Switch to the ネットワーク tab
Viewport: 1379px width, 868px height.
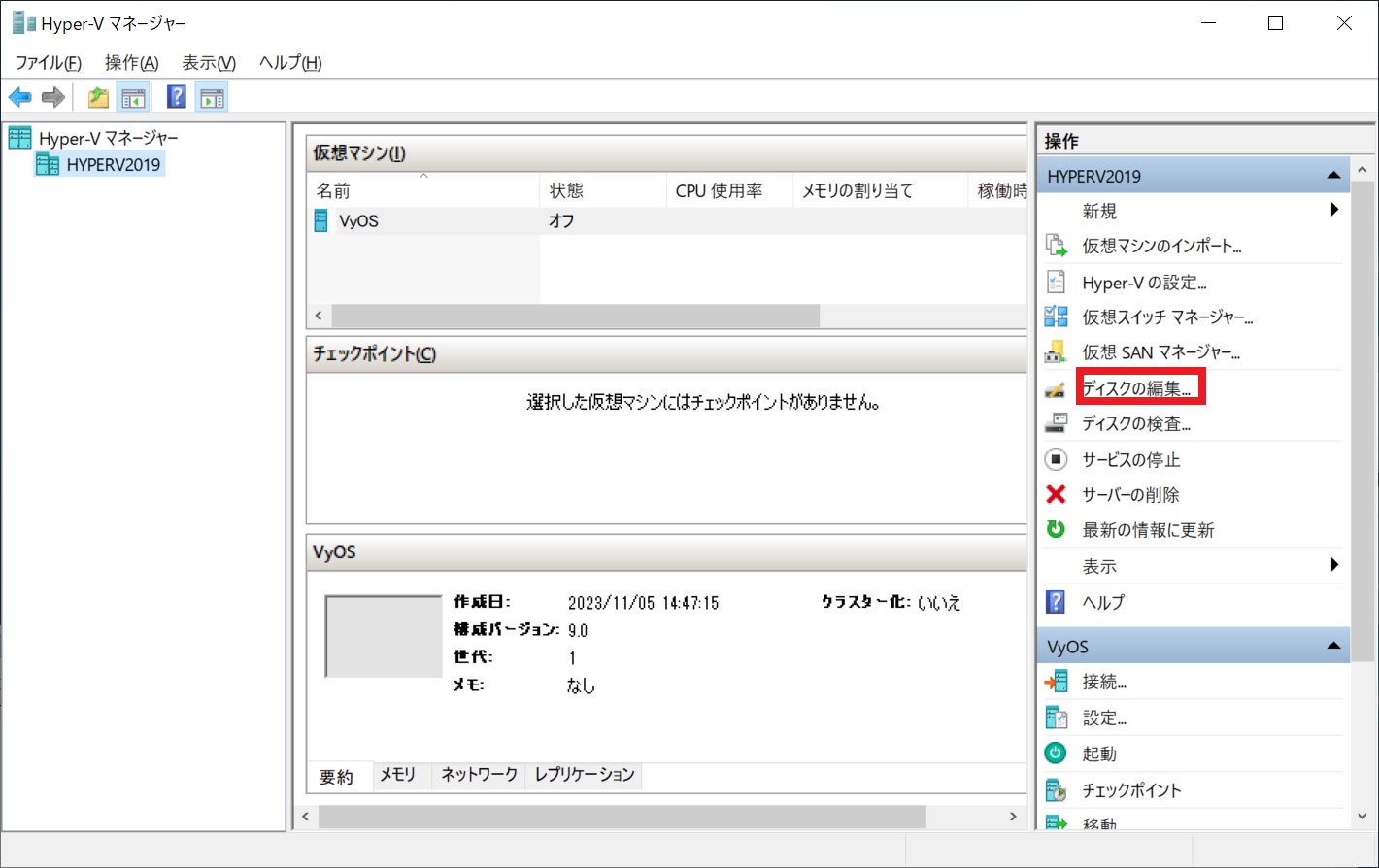click(x=479, y=775)
